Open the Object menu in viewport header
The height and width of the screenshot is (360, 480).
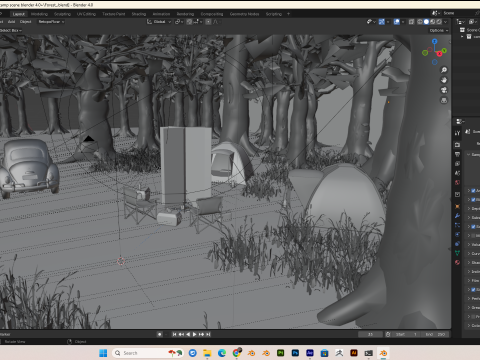pos(25,22)
